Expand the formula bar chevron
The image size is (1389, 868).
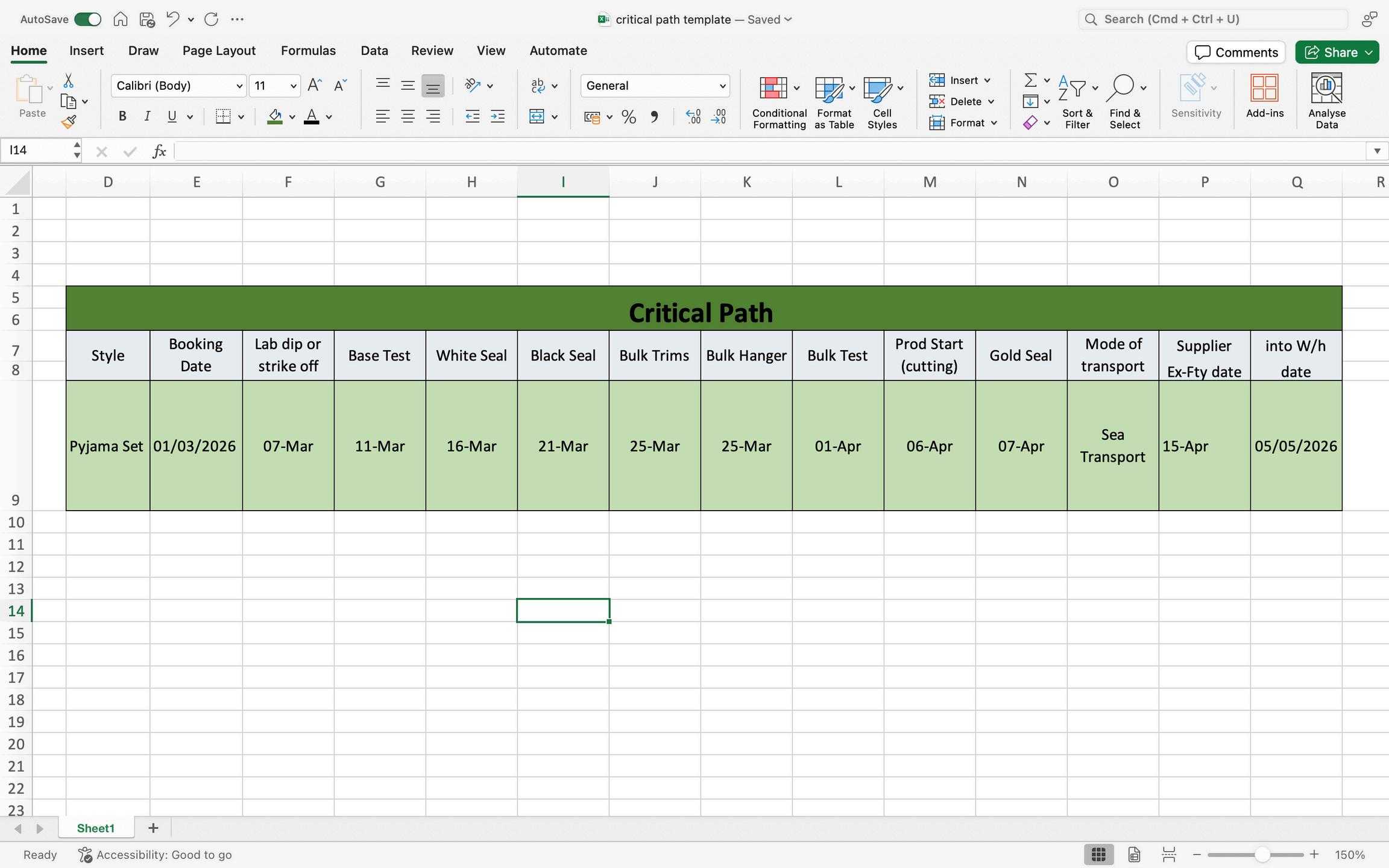point(1377,151)
